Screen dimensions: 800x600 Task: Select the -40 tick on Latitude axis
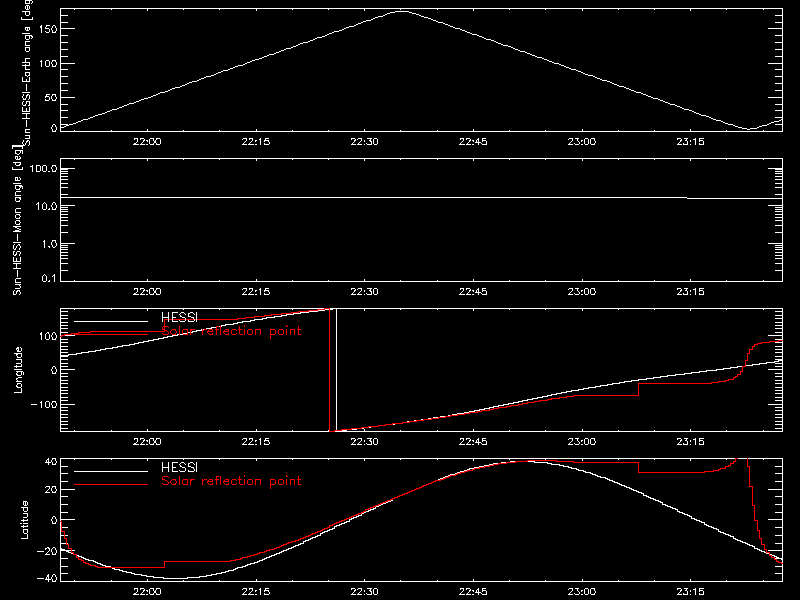point(47,578)
